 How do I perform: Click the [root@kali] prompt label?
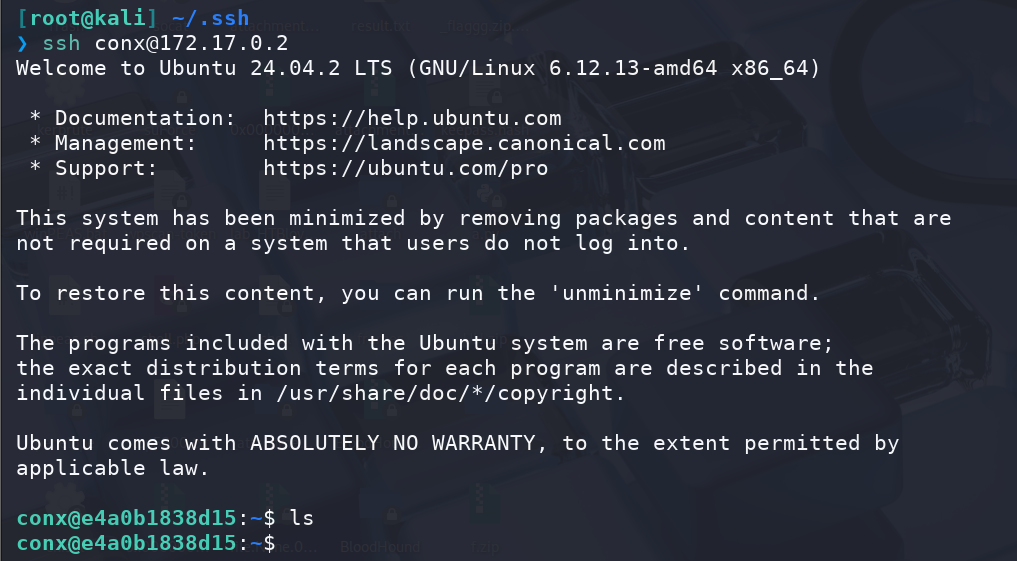click(87, 18)
